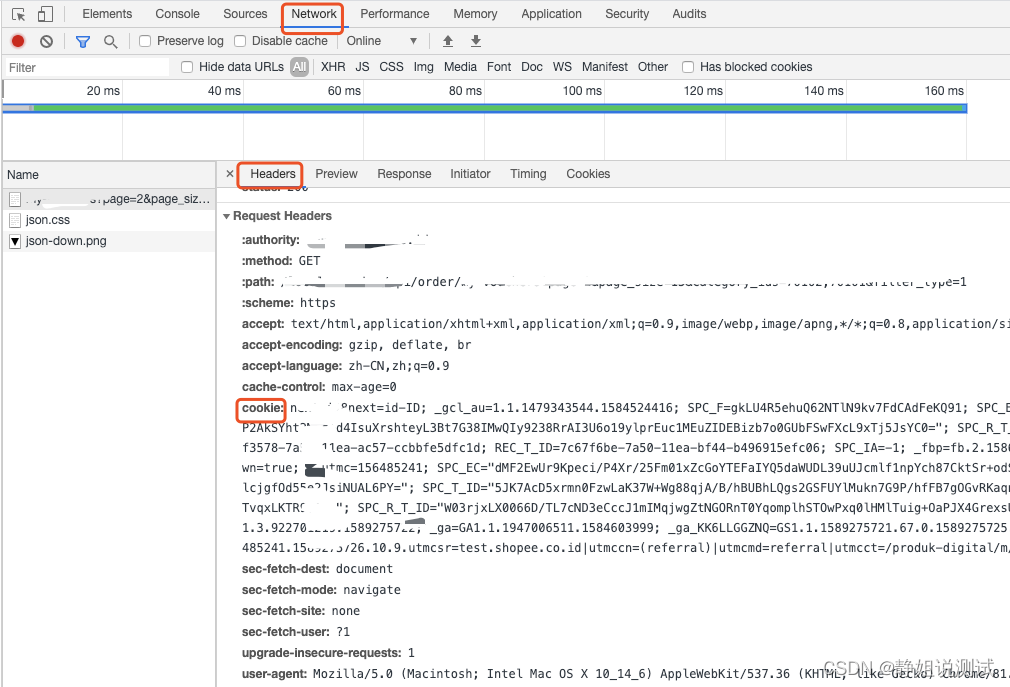The image size is (1010, 687).
Task: Filter requests by Manifest type
Action: 605,67
